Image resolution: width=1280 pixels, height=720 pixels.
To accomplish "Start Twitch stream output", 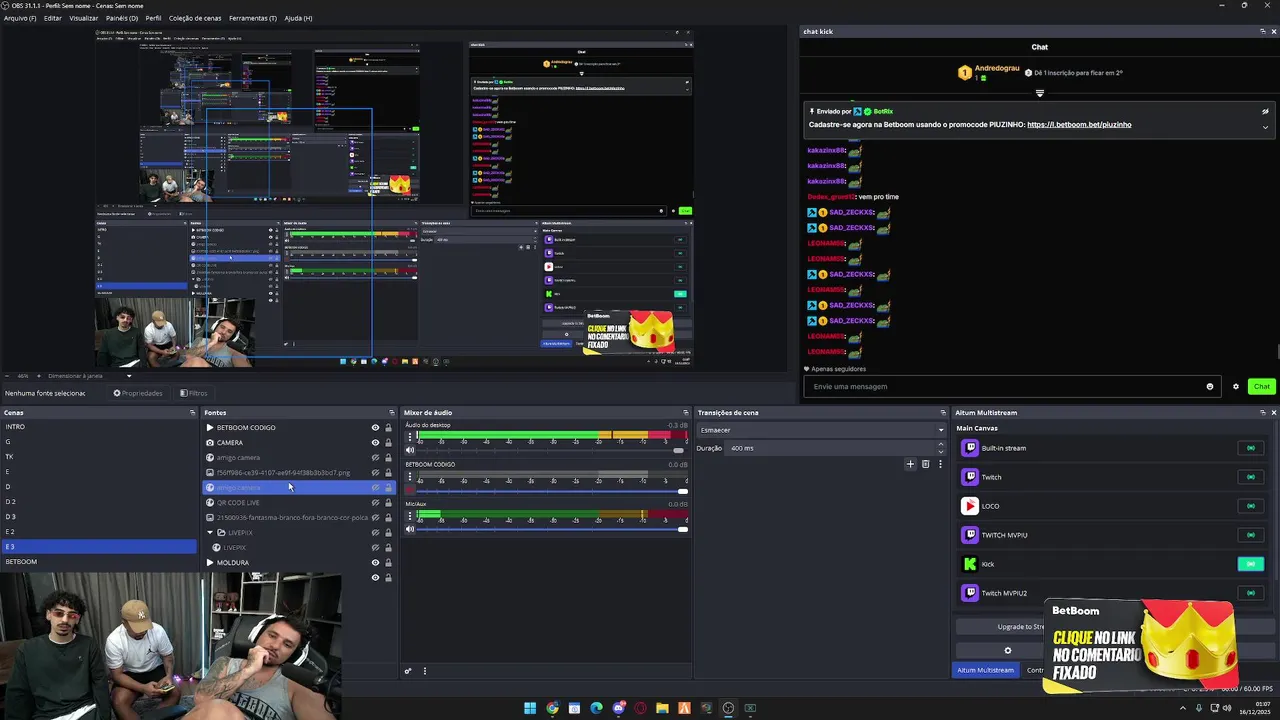I will pos(1250,477).
